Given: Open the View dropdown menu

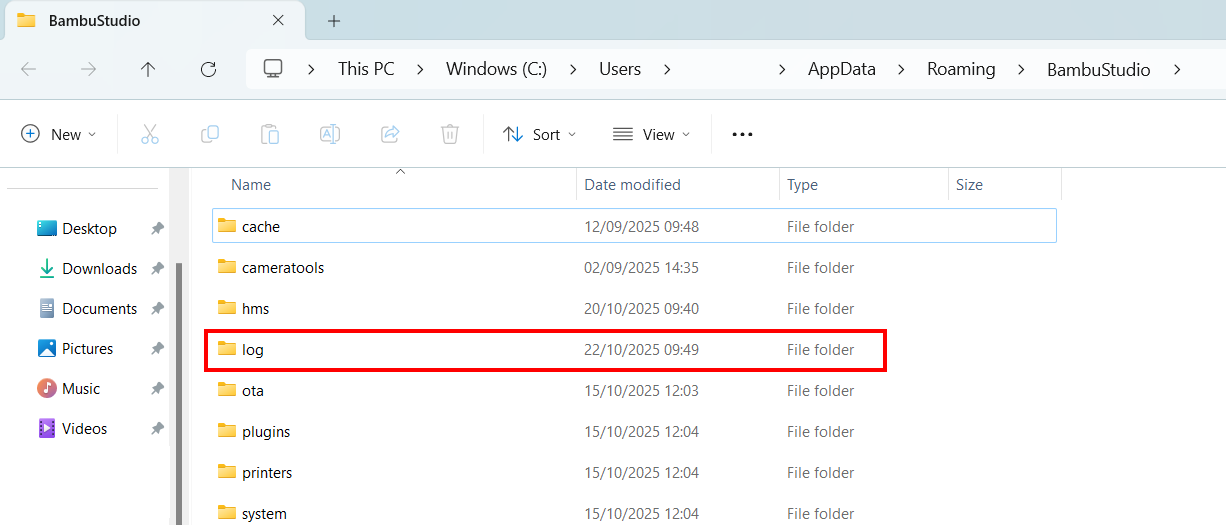Looking at the screenshot, I should click(x=651, y=134).
